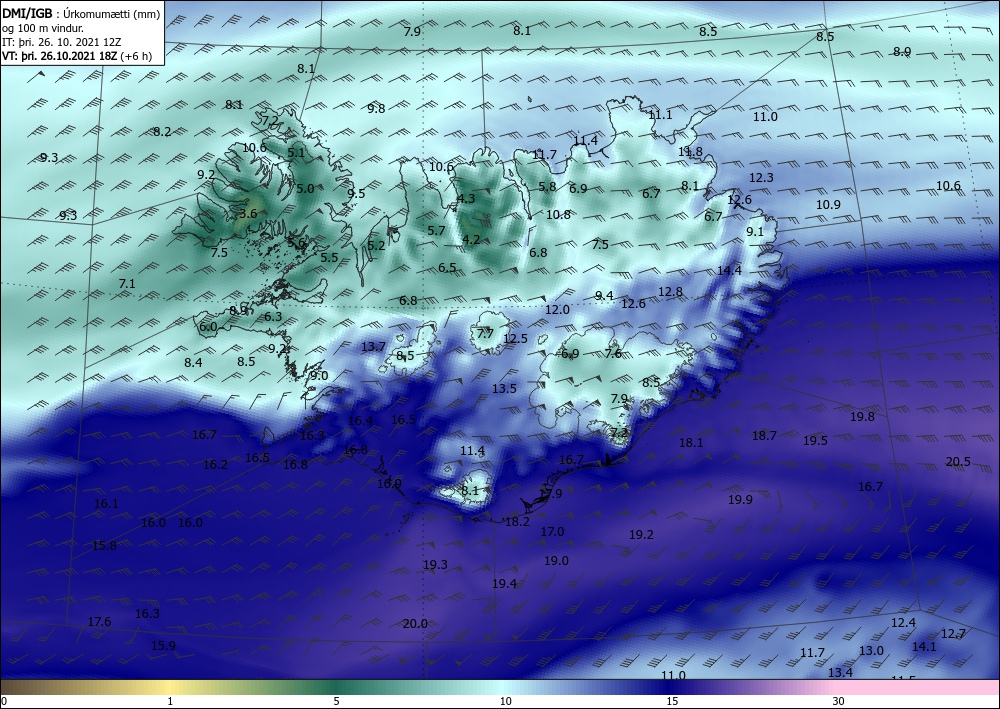
Task: Click the 7.6 value on the map
Action: point(613,353)
